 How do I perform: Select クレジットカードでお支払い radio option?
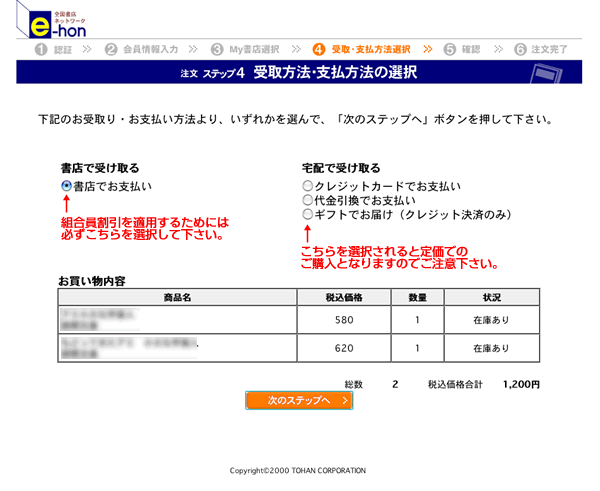307,186
